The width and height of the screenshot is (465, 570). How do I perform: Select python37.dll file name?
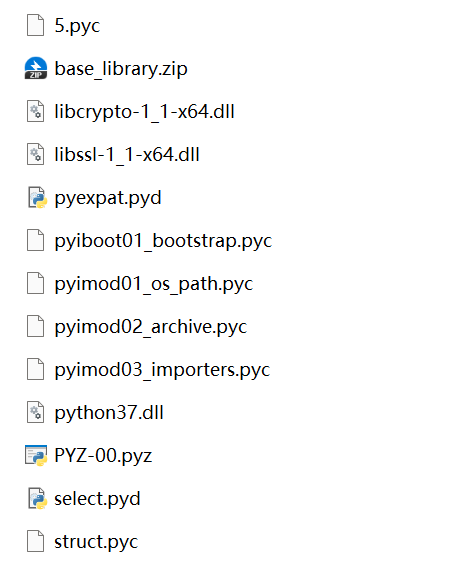click(109, 413)
